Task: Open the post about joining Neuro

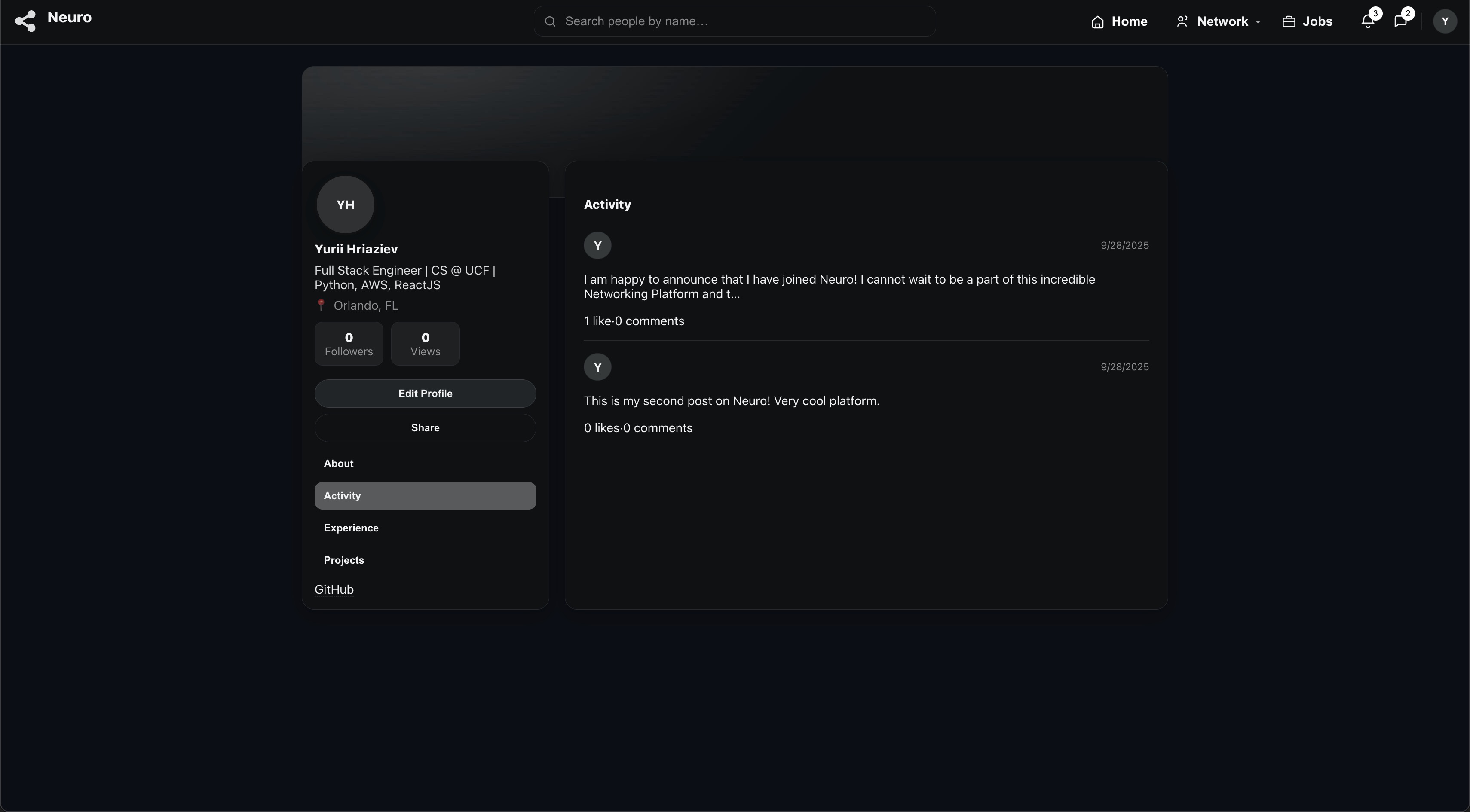Action: [x=839, y=287]
